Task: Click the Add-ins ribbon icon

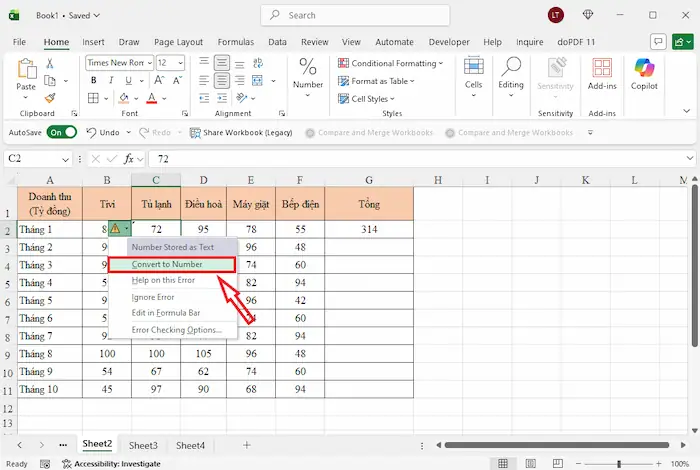Action: tap(602, 75)
